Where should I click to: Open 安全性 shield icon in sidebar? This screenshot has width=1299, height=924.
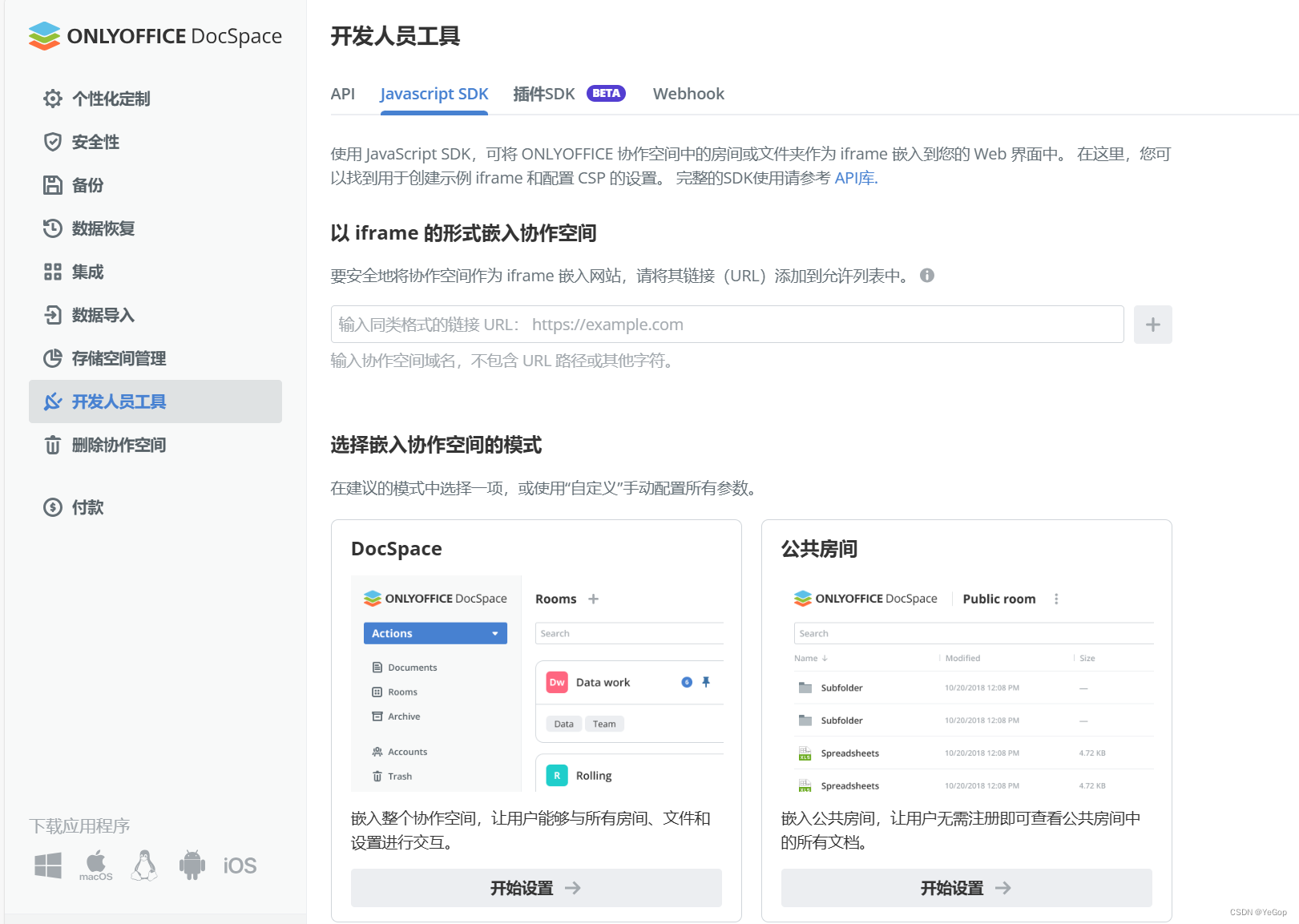click(x=53, y=142)
